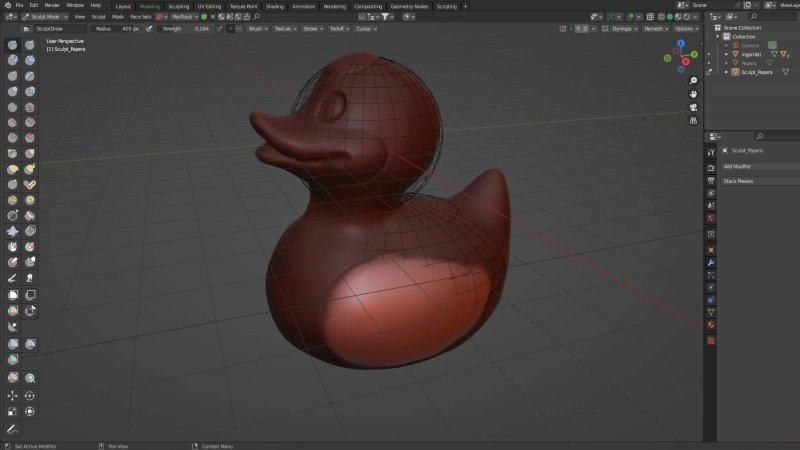Screen dimensions: 800x450
Task: Open the Material properties tab
Action: pyautogui.click(x=711, y=325)
